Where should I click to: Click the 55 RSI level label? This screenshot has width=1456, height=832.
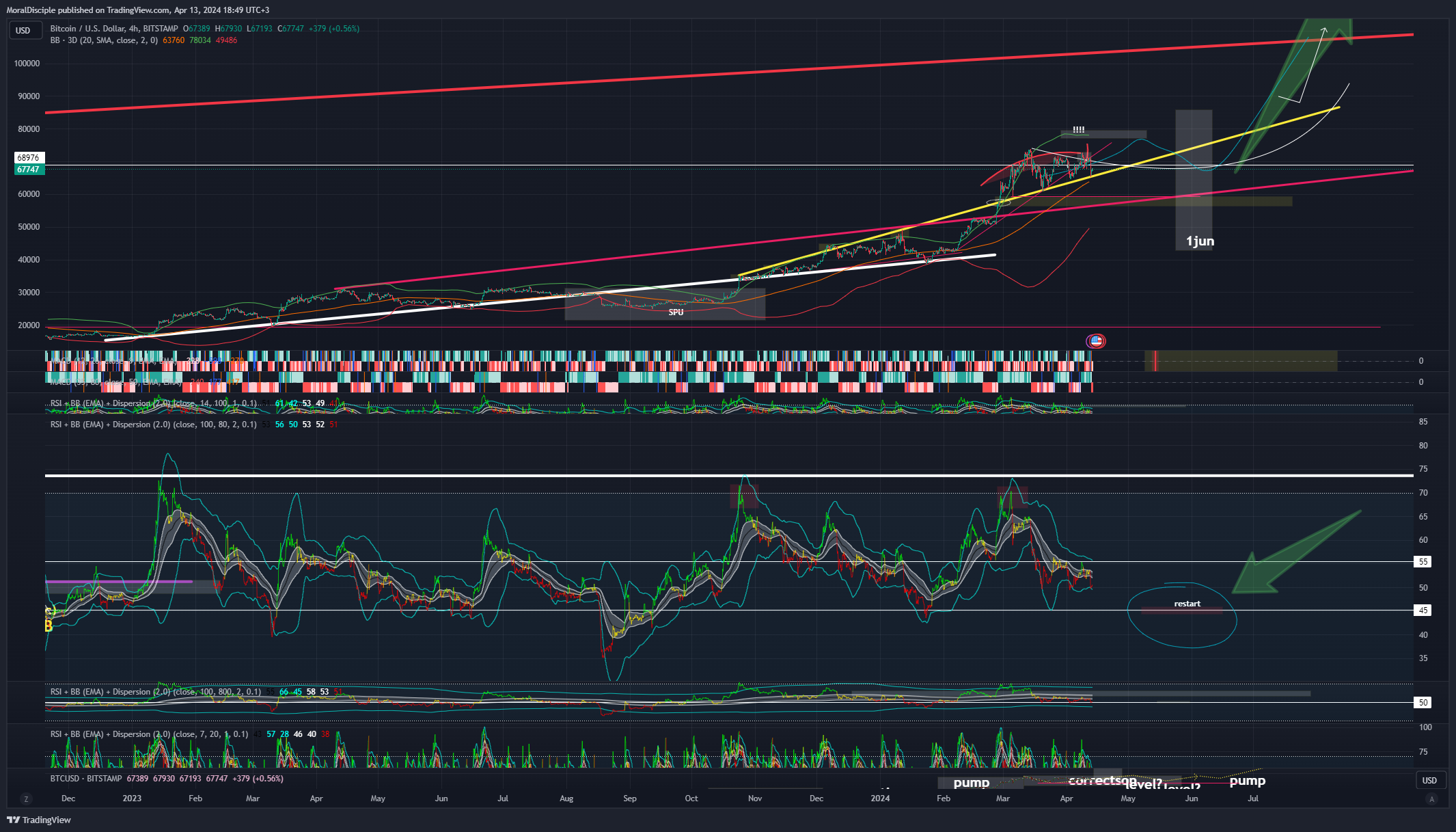click(x=1423, y=562)
